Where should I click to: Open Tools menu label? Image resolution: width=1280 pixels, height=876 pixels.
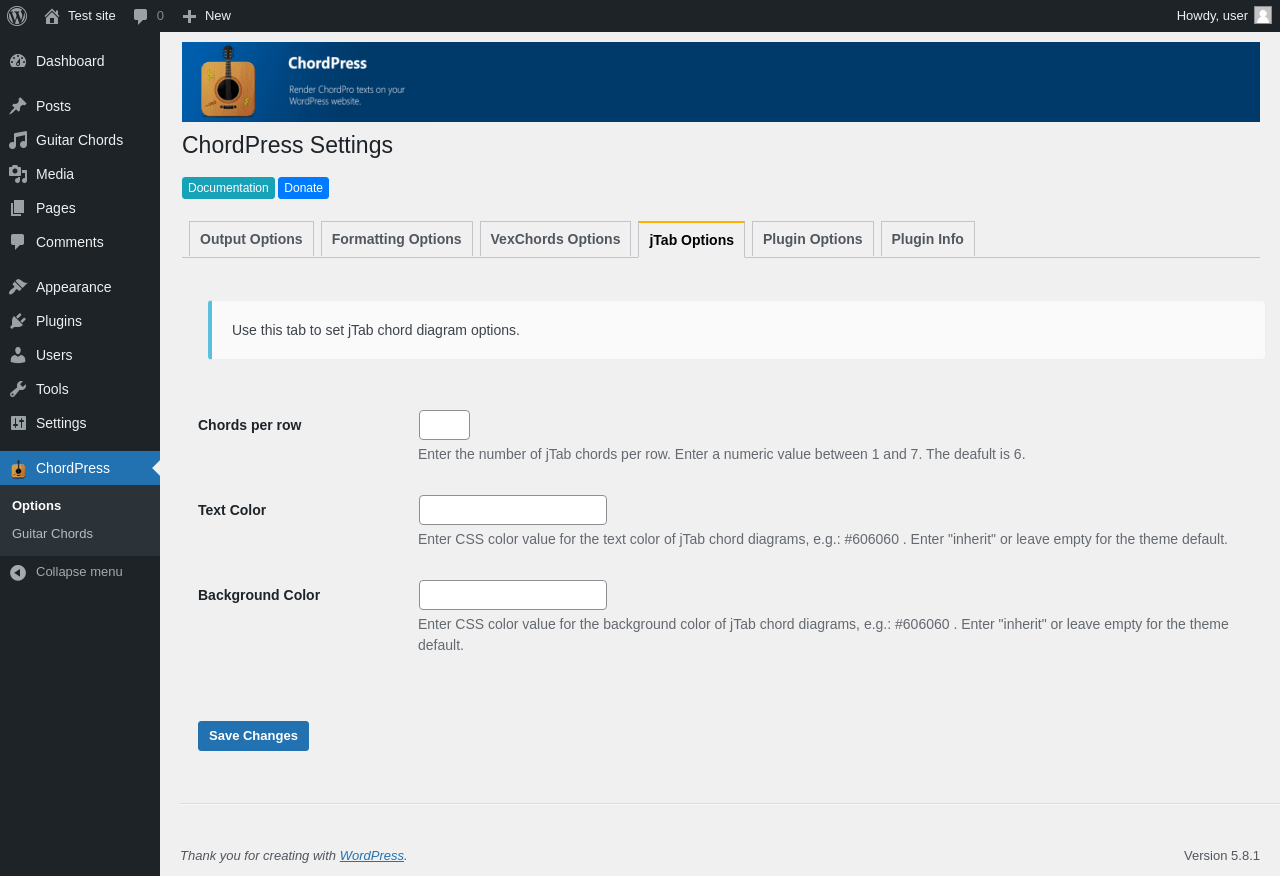[x=52, y=389]
